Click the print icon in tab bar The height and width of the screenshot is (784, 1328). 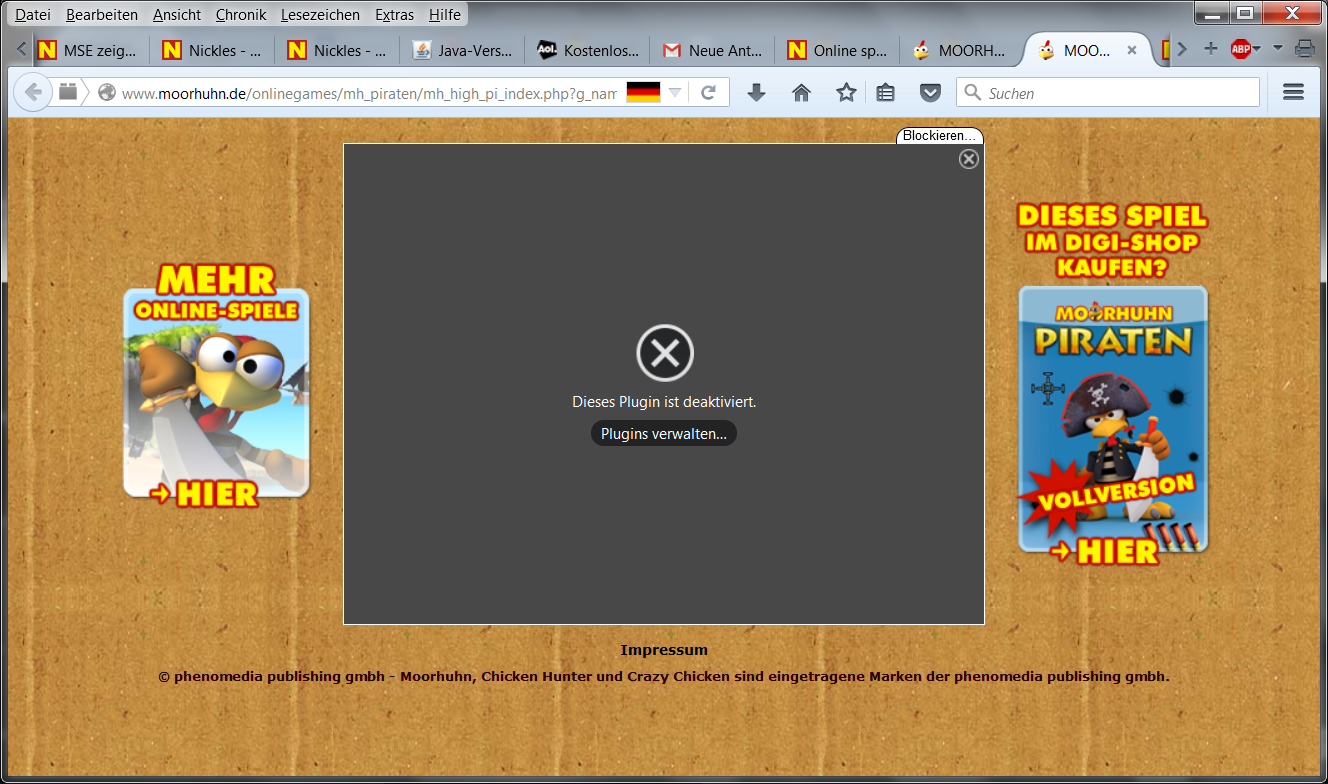click(1304, 49)
